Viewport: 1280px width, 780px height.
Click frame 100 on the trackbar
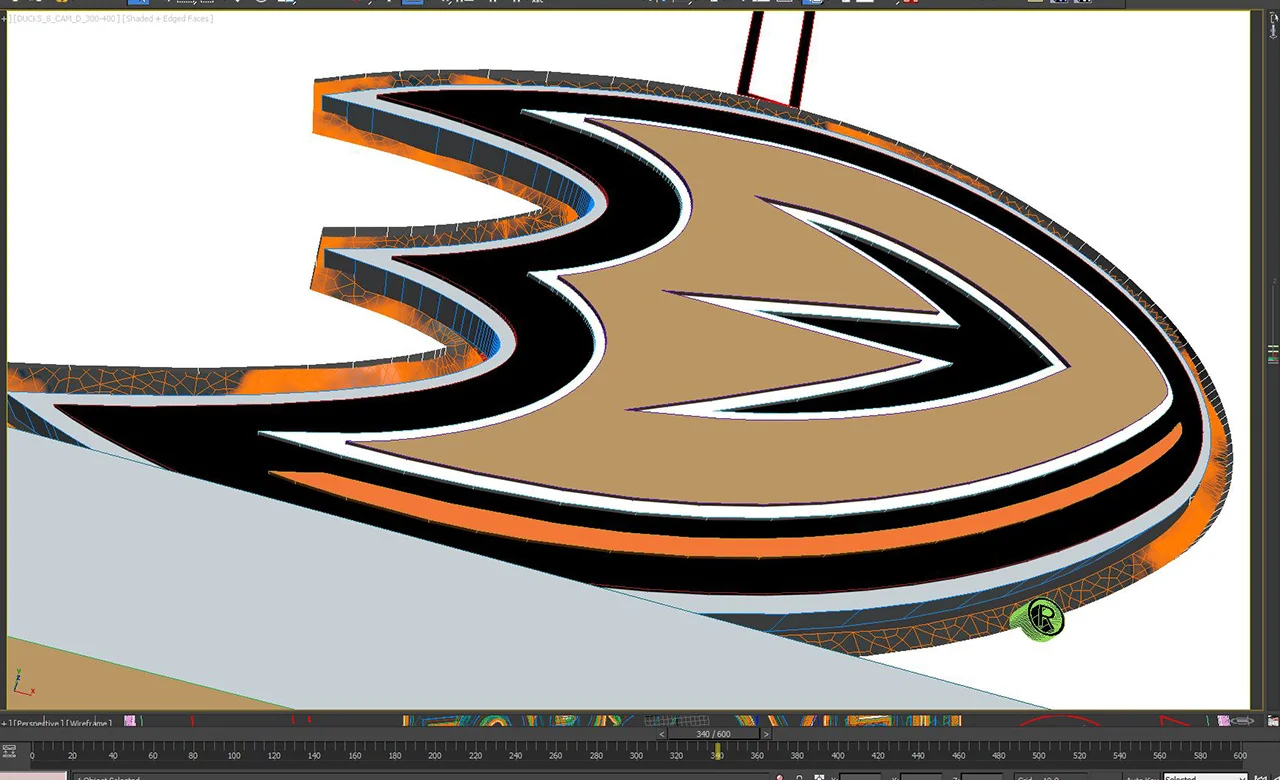[233, 755]
